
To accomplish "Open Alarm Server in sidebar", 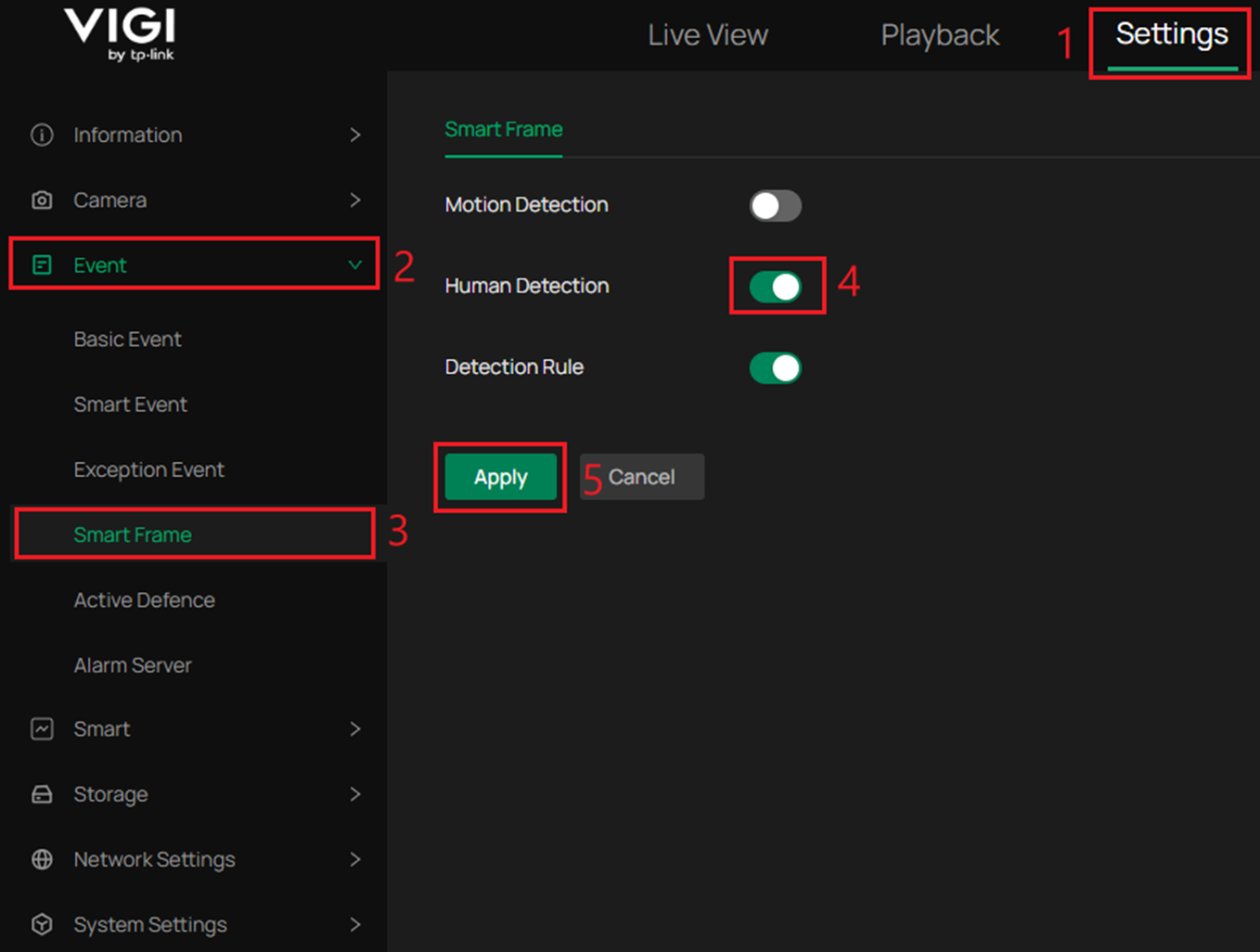I will 133,665.
